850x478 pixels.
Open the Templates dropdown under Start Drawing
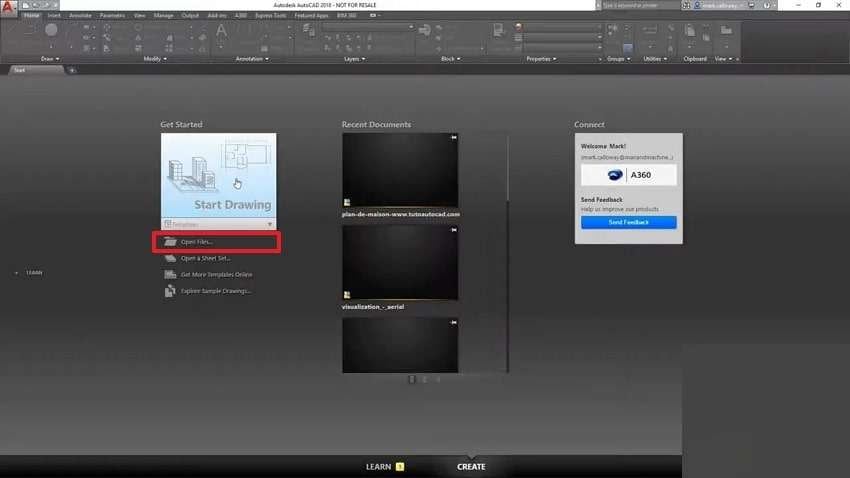click(x=218, y=224)
